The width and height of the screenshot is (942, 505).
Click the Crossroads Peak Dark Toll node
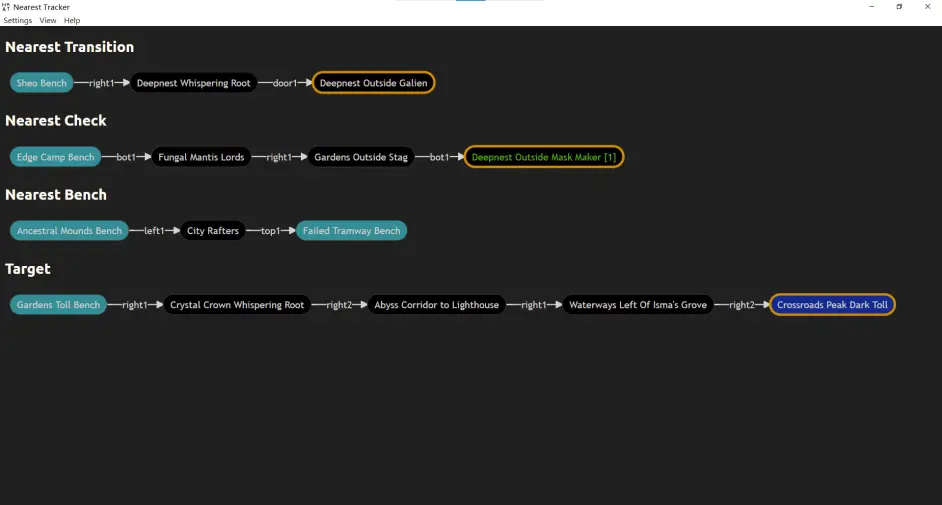point(833,304)
